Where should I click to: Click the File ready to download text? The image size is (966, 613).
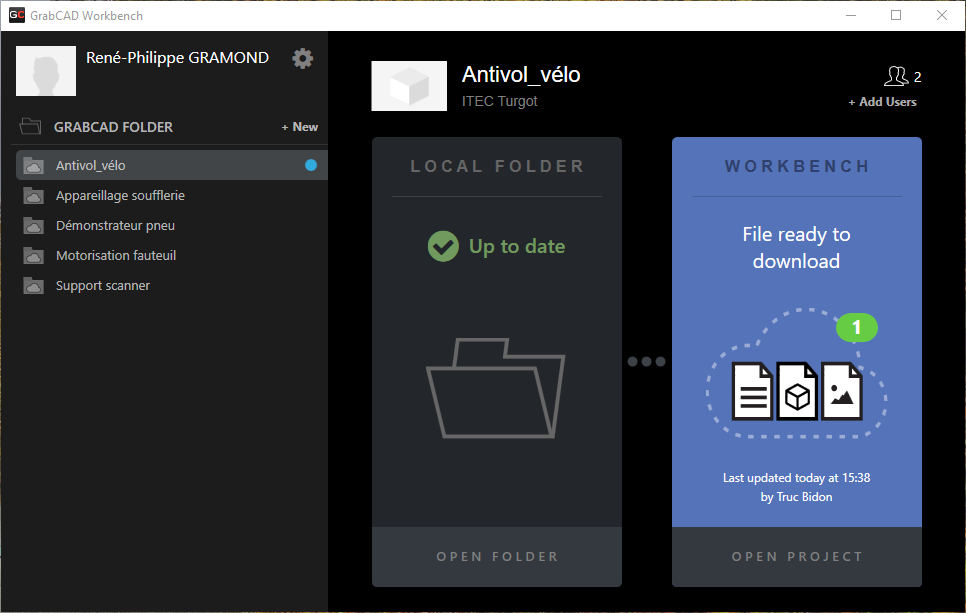tap(796, 248)
